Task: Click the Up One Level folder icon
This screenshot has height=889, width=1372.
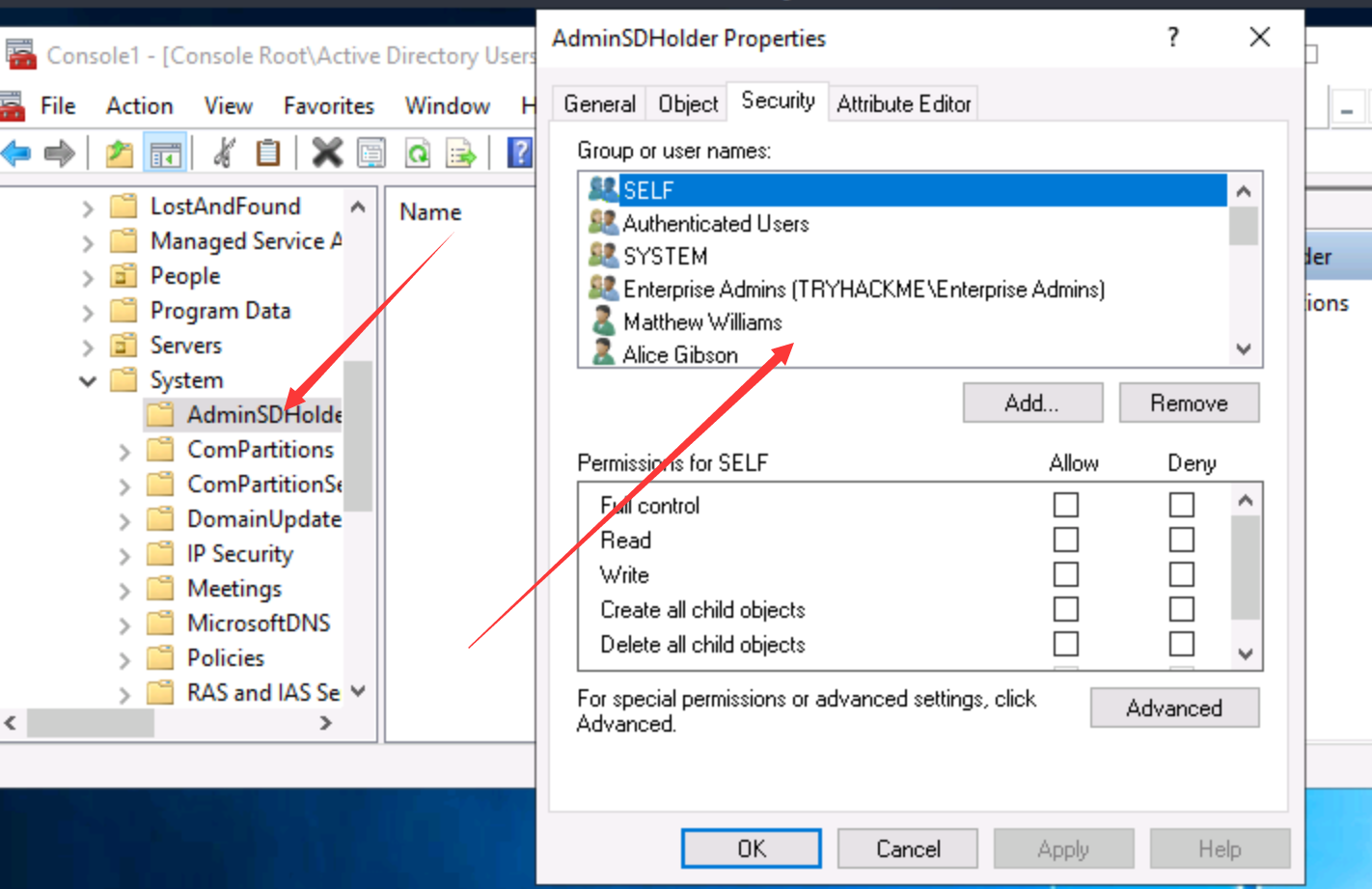Action: coord(120,153)
